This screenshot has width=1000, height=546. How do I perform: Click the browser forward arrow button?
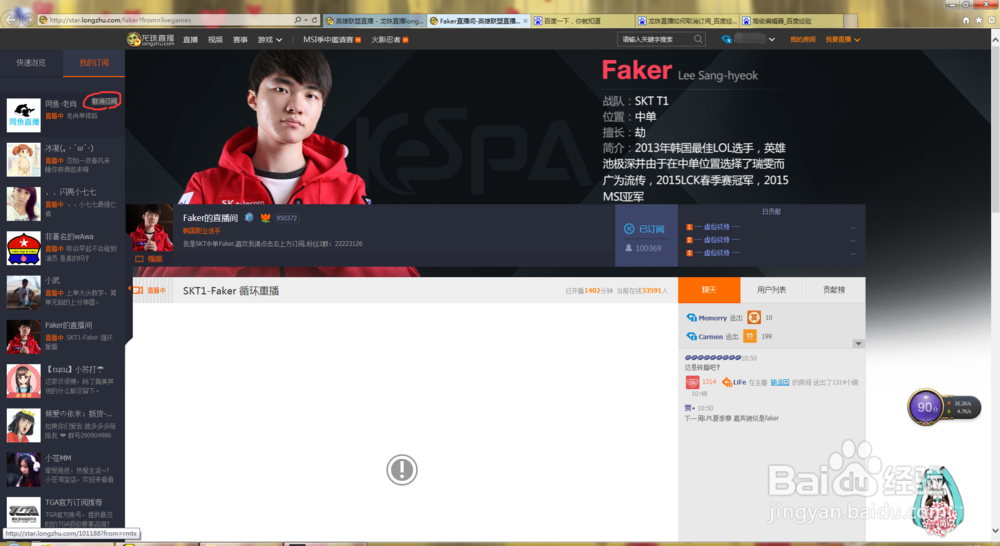coord(28,20)
